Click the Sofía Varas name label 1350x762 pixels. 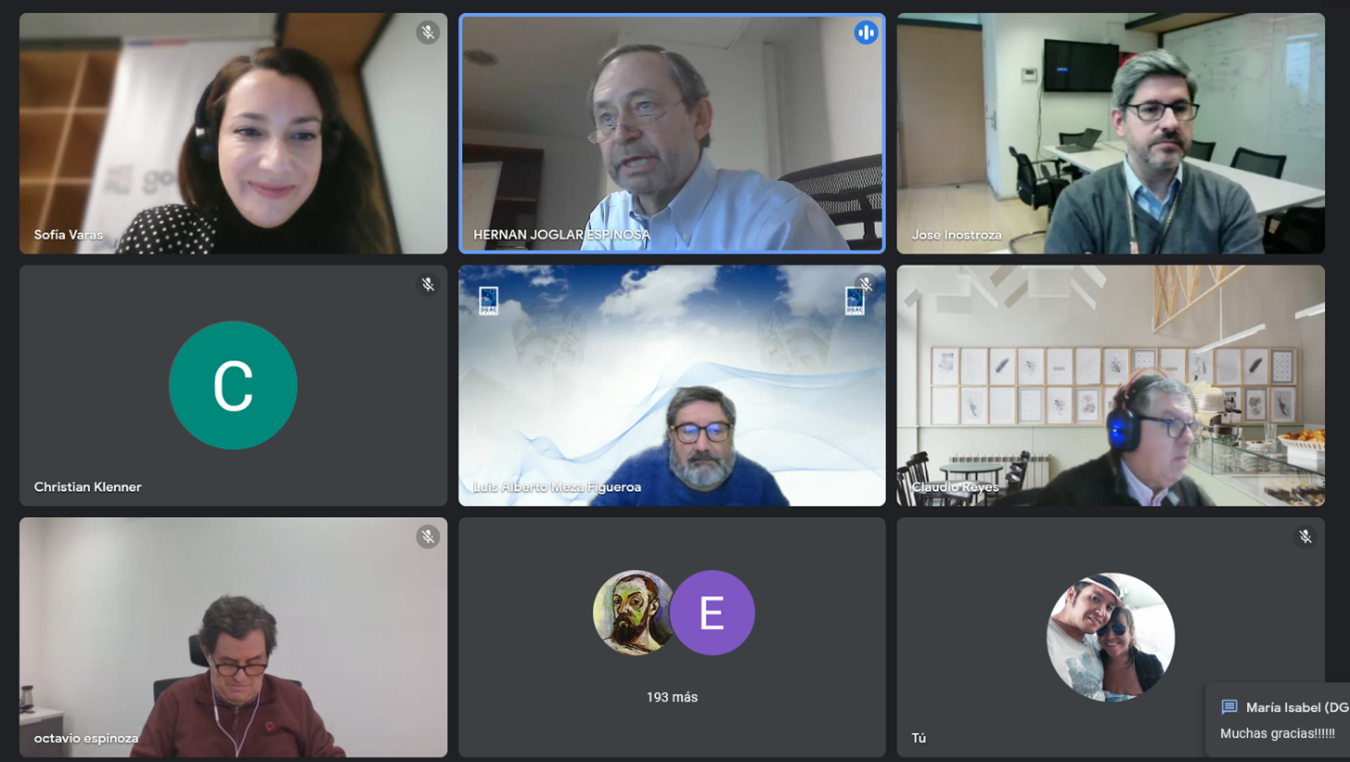(x=68, y=235)
